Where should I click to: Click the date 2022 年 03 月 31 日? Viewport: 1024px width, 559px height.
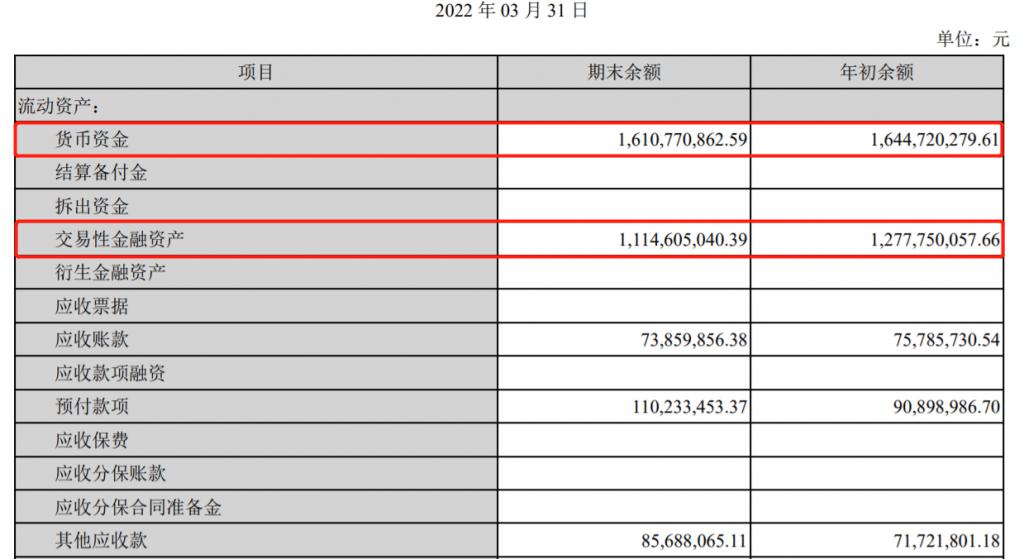[511, 10]
